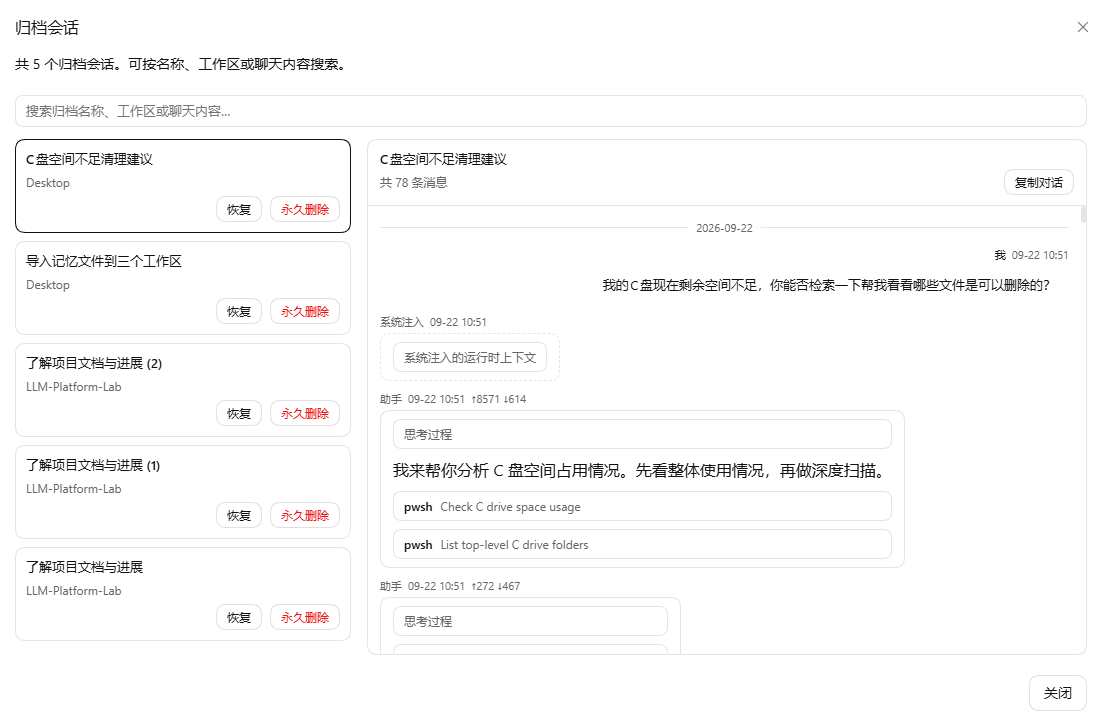The width and height of the screenshot is (1103, 722).
Task: Click the assistant reply 我来帮你分析 C 盘空间占用情况
Action: pyautogui.click(x=639, y=471)
